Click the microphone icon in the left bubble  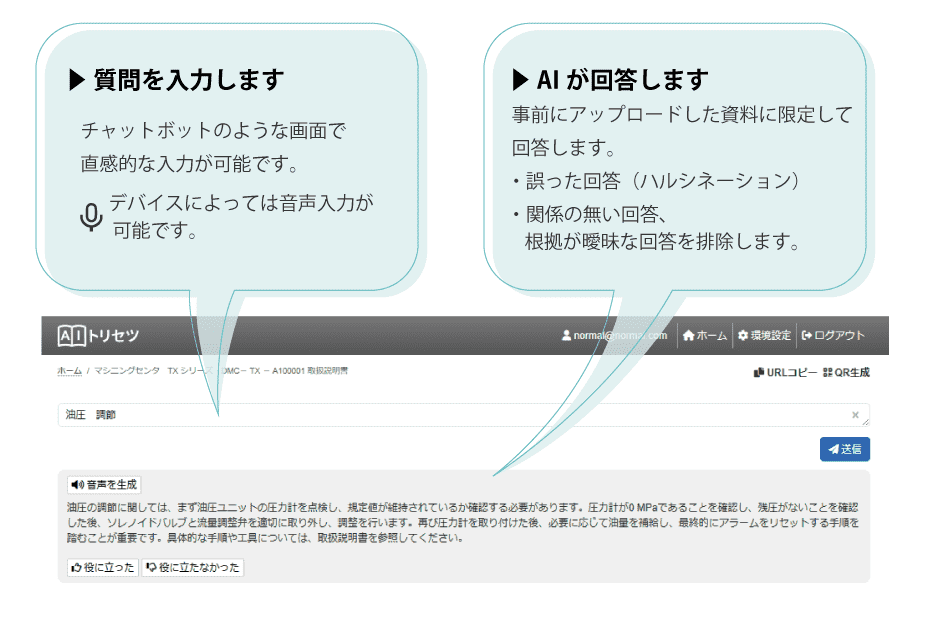(x=91, y=217)
